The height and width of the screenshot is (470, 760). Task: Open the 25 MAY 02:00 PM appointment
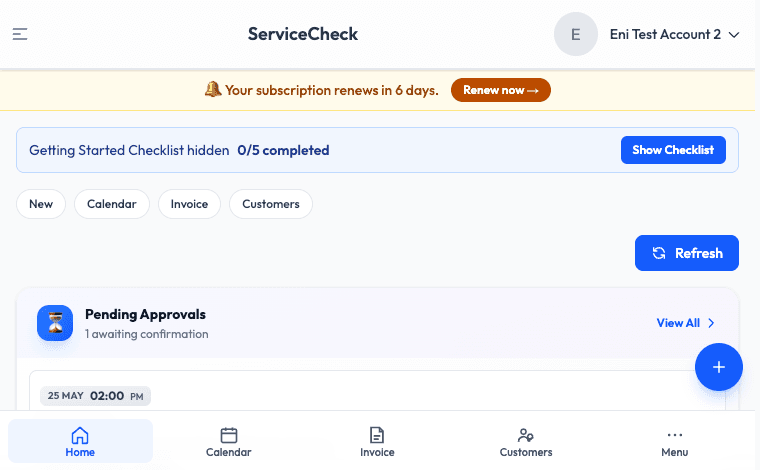[95, 396]
